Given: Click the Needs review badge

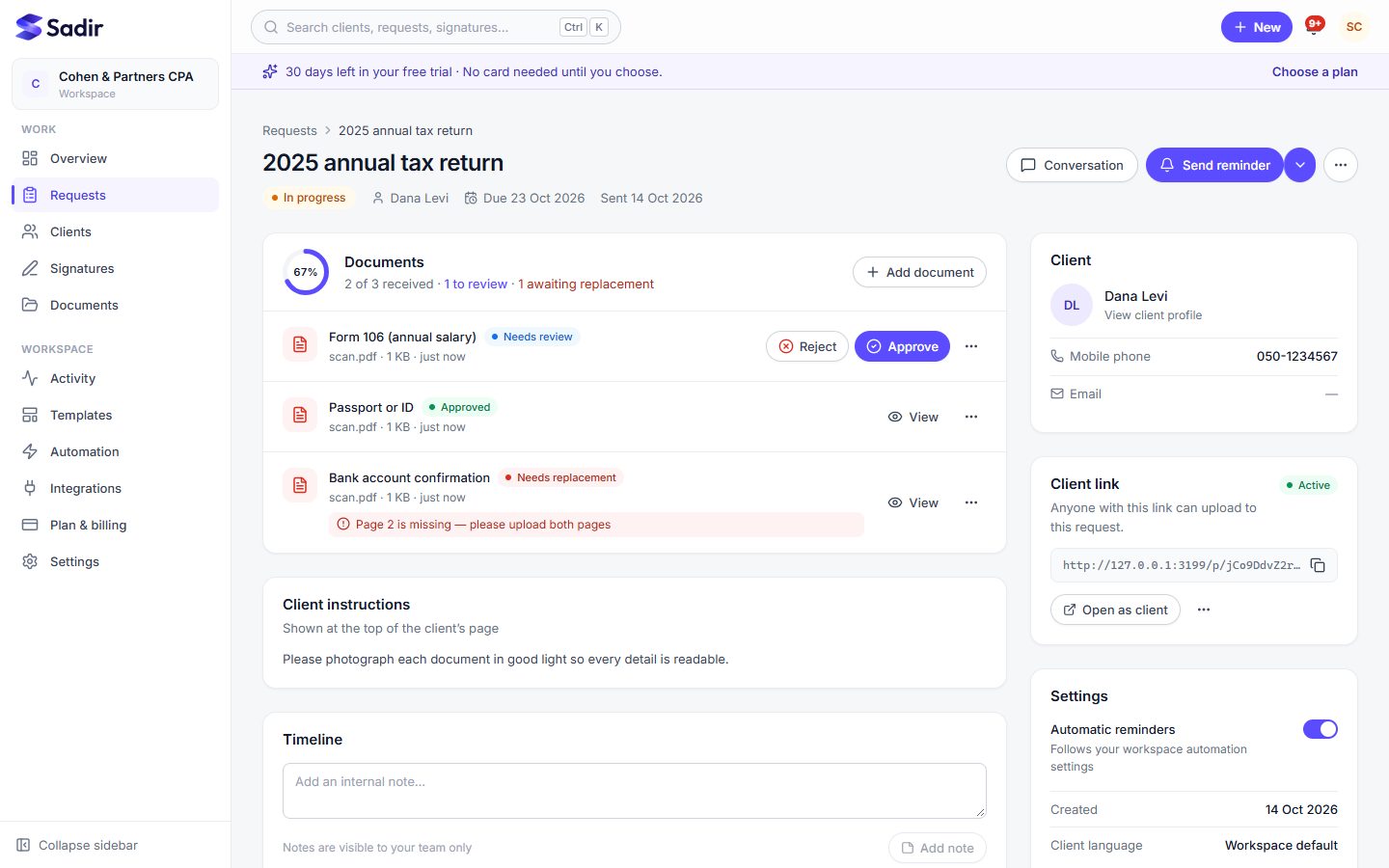Looking at the screenshot, I should (x=531, y=337).
